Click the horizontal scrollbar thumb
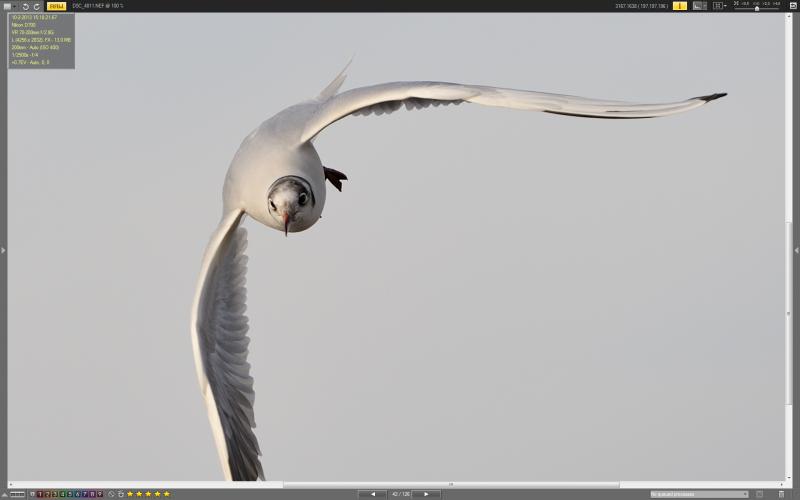The image size is (800, 500). coord(451,484)
